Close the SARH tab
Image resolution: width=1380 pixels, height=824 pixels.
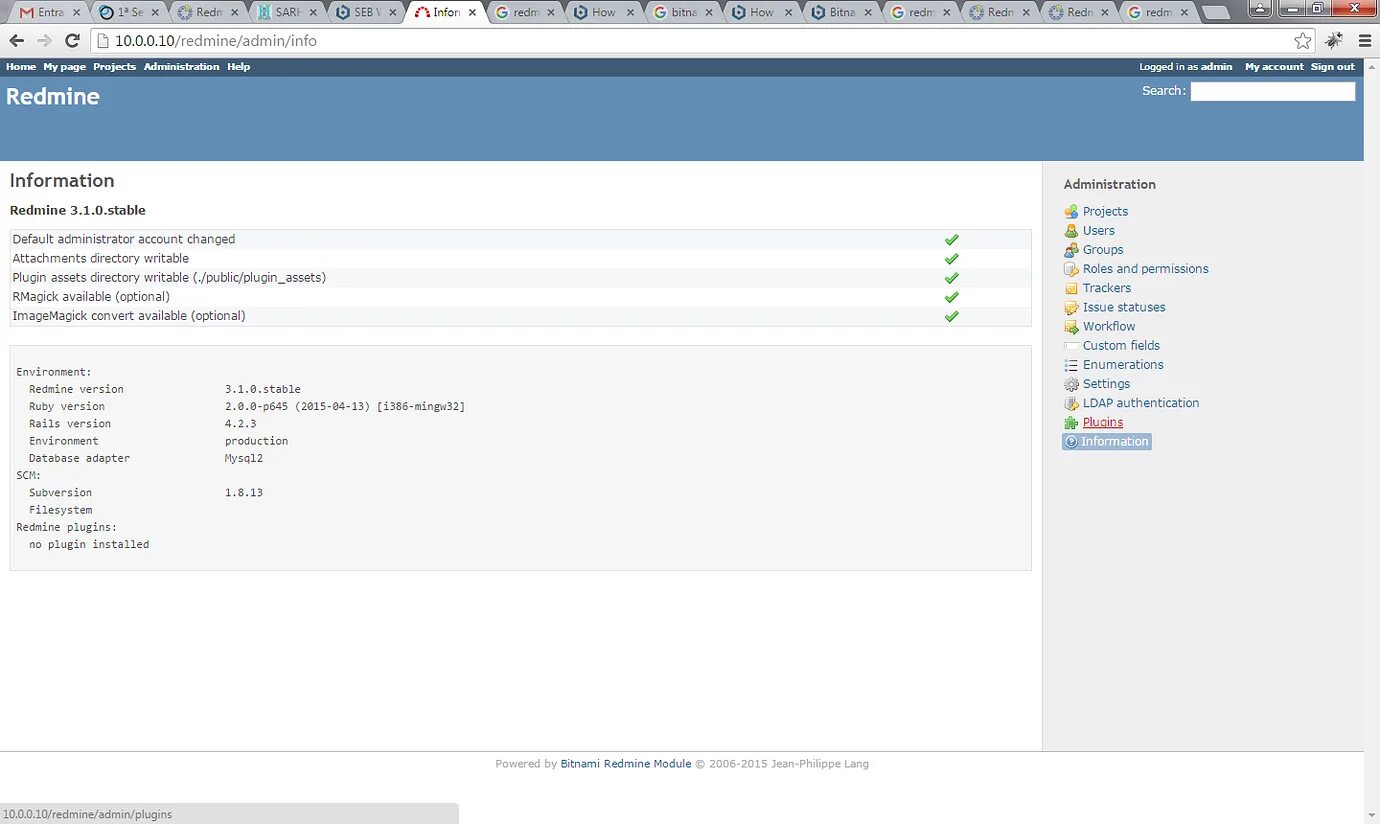pyautogui.click(x=314, y=13)
